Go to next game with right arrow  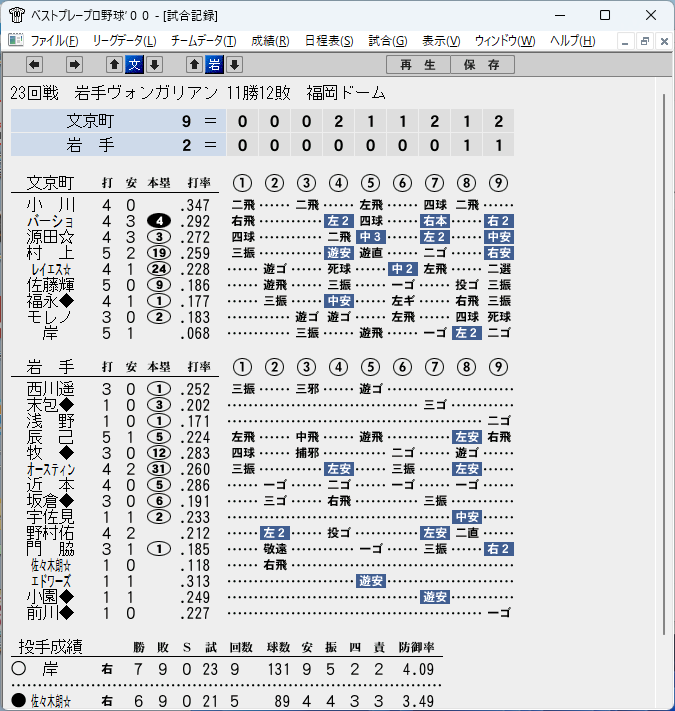[74, 64]
